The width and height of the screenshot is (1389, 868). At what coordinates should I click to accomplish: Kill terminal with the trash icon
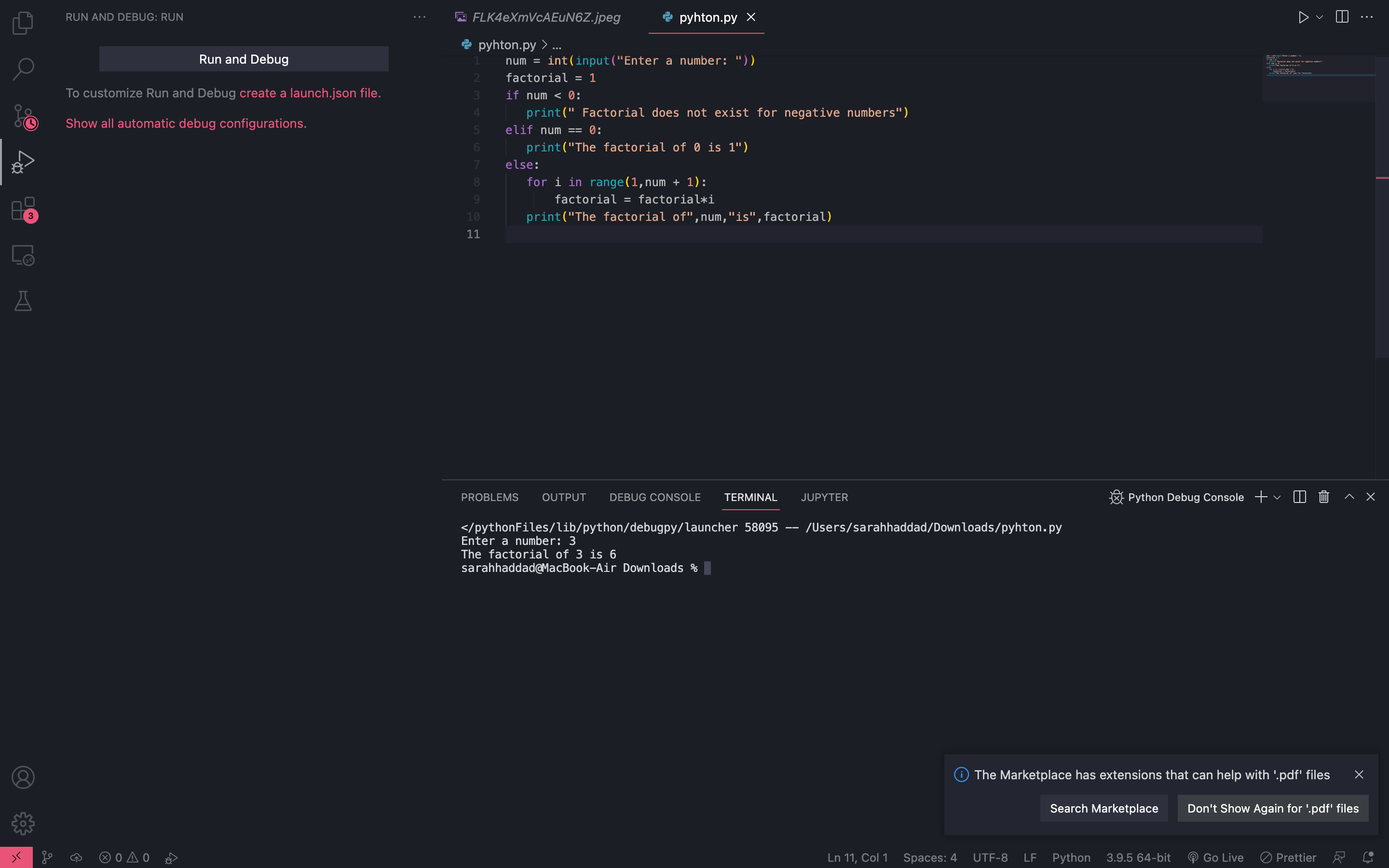(1323, 497)
